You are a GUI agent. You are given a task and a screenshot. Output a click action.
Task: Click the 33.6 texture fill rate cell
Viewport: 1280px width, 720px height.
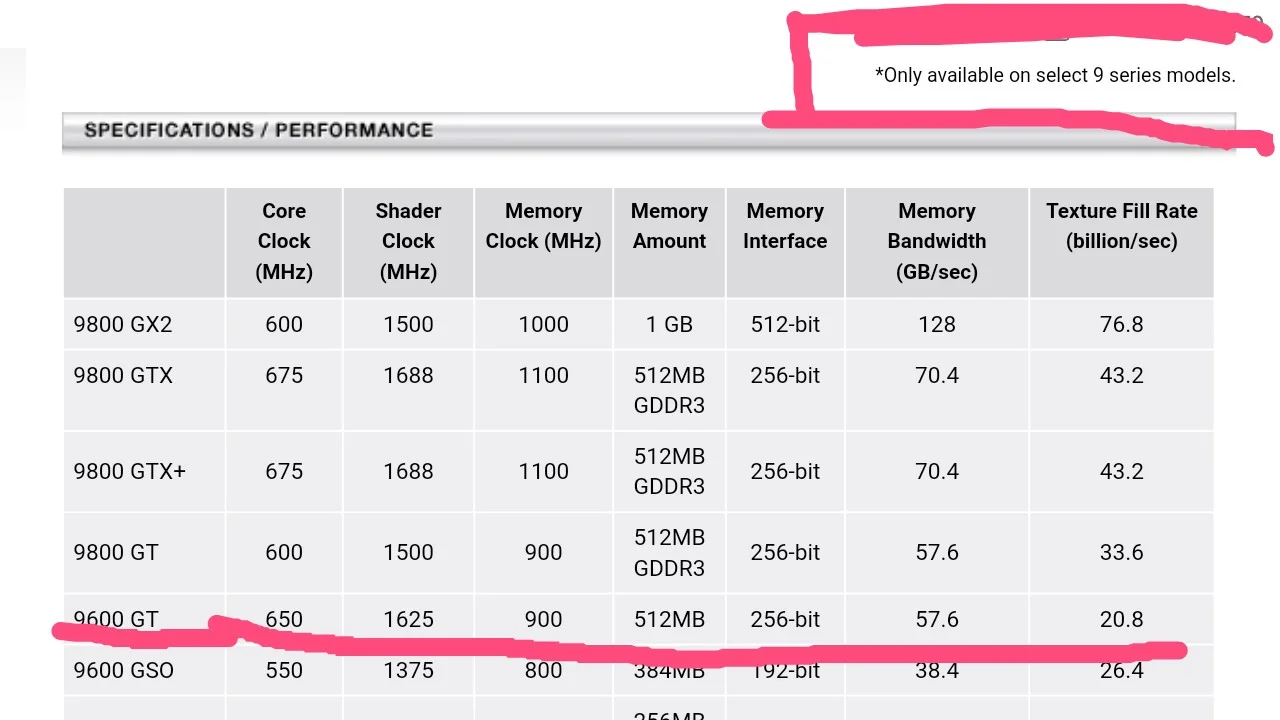(1122, 552)
